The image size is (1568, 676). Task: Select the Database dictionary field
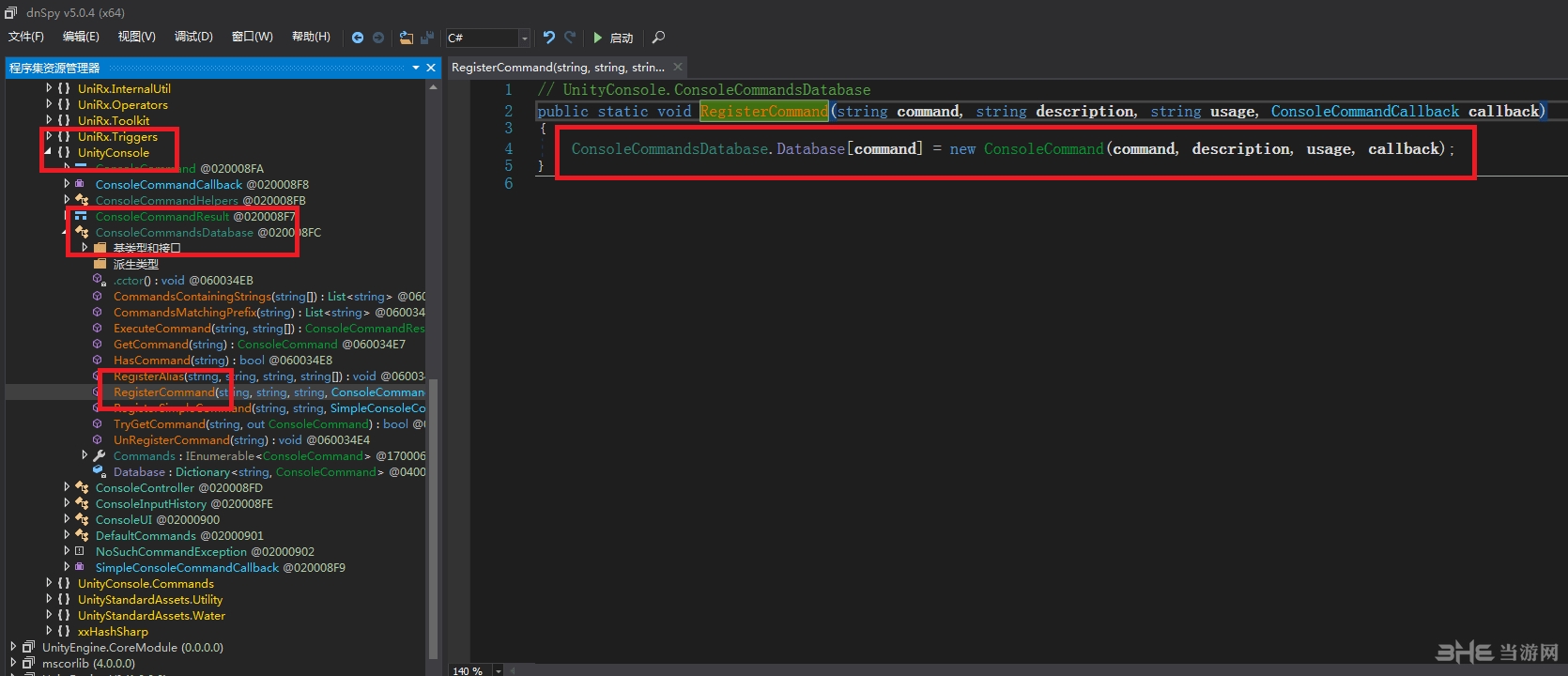269,471
